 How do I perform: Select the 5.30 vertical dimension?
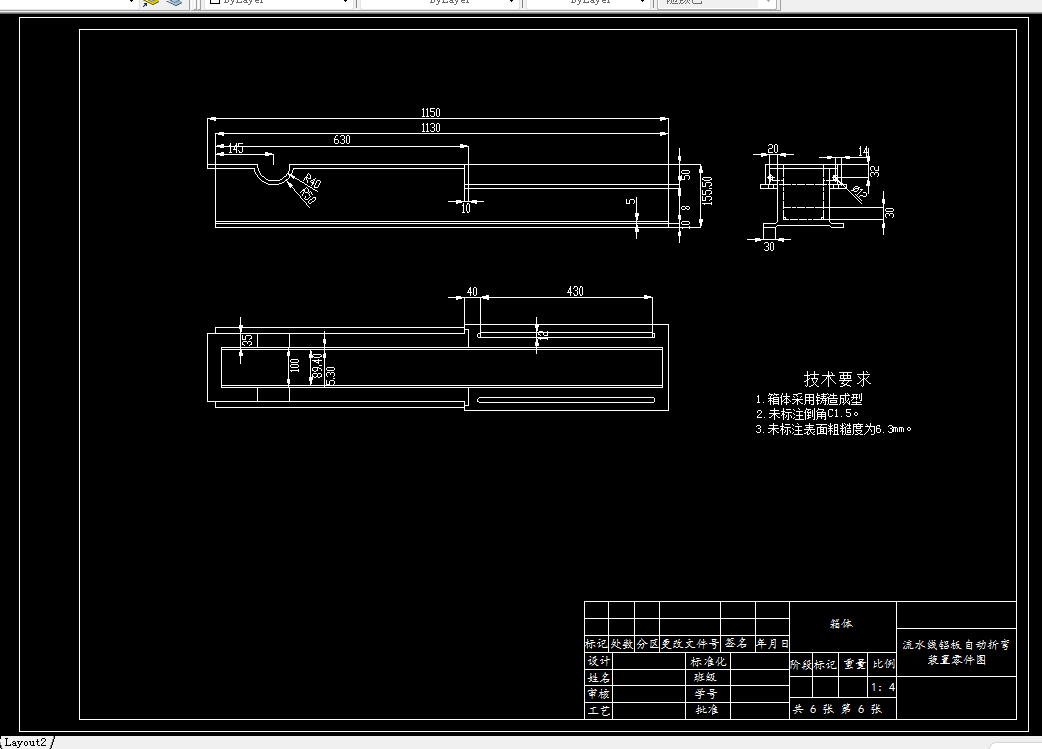point(330,375)
